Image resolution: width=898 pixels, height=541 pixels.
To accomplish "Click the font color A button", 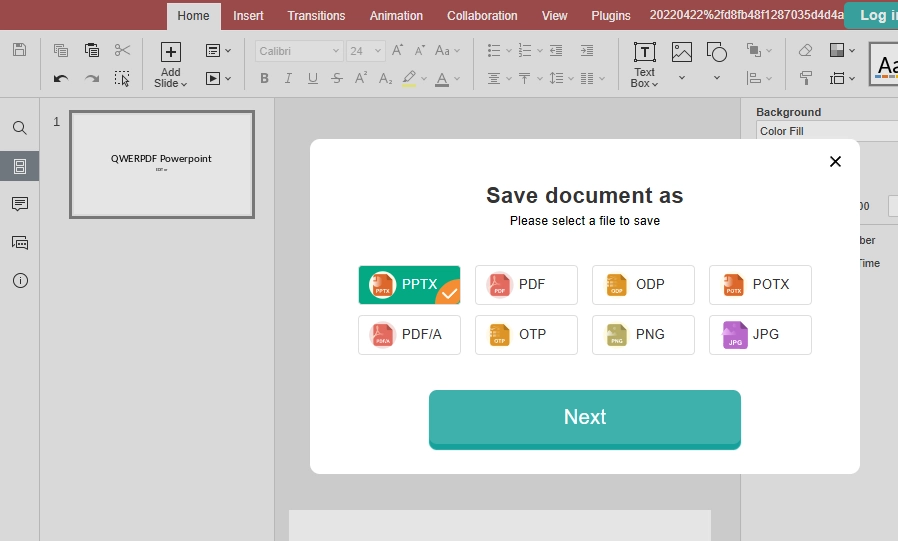I will tap(442, 78).
